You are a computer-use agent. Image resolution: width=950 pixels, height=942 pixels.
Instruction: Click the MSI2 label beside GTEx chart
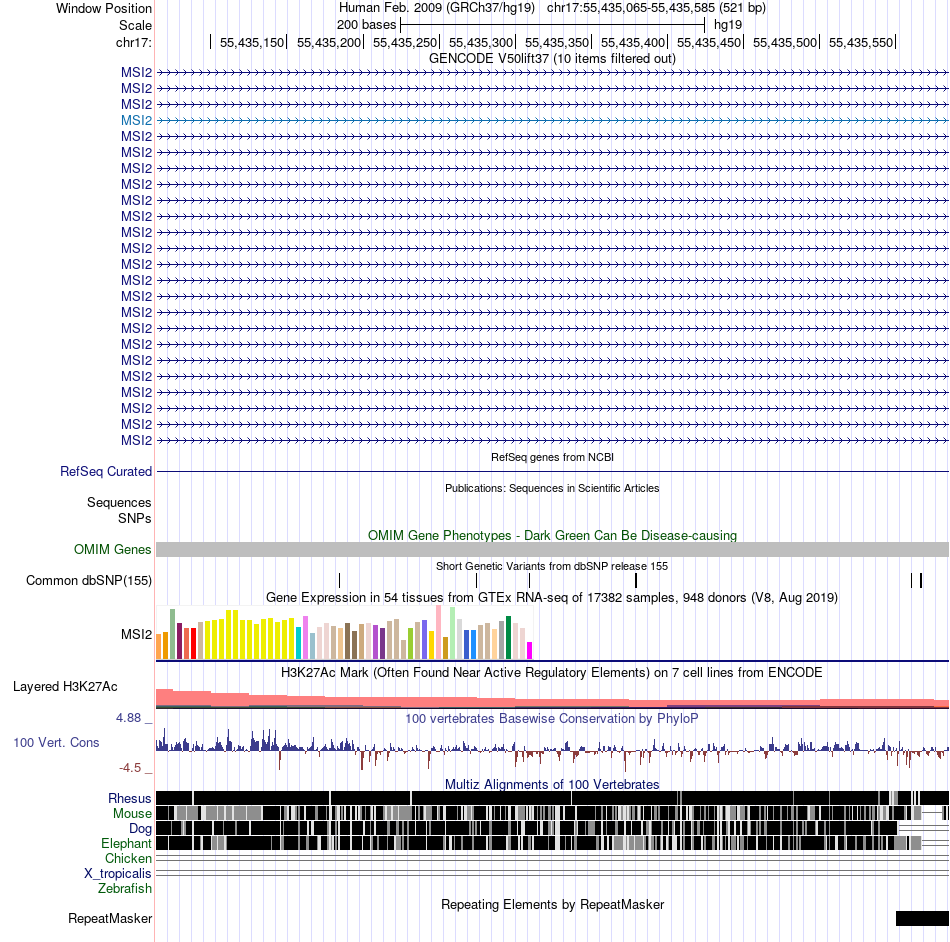coord(136,634)
